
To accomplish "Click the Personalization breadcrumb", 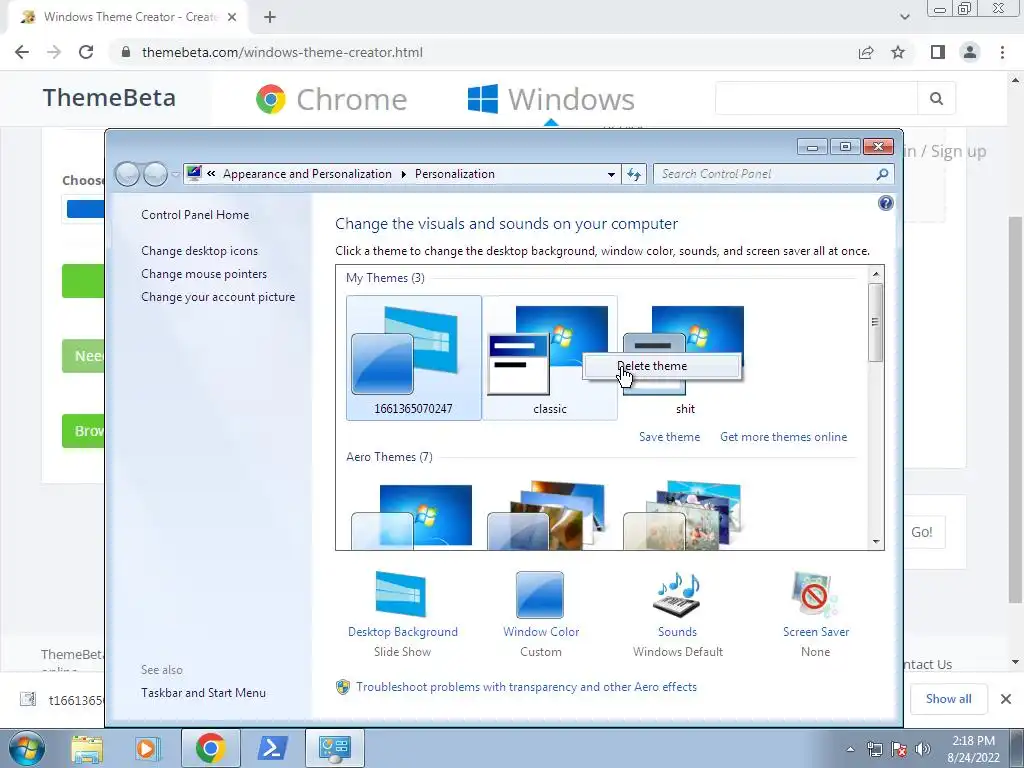I will click(455, 174).
